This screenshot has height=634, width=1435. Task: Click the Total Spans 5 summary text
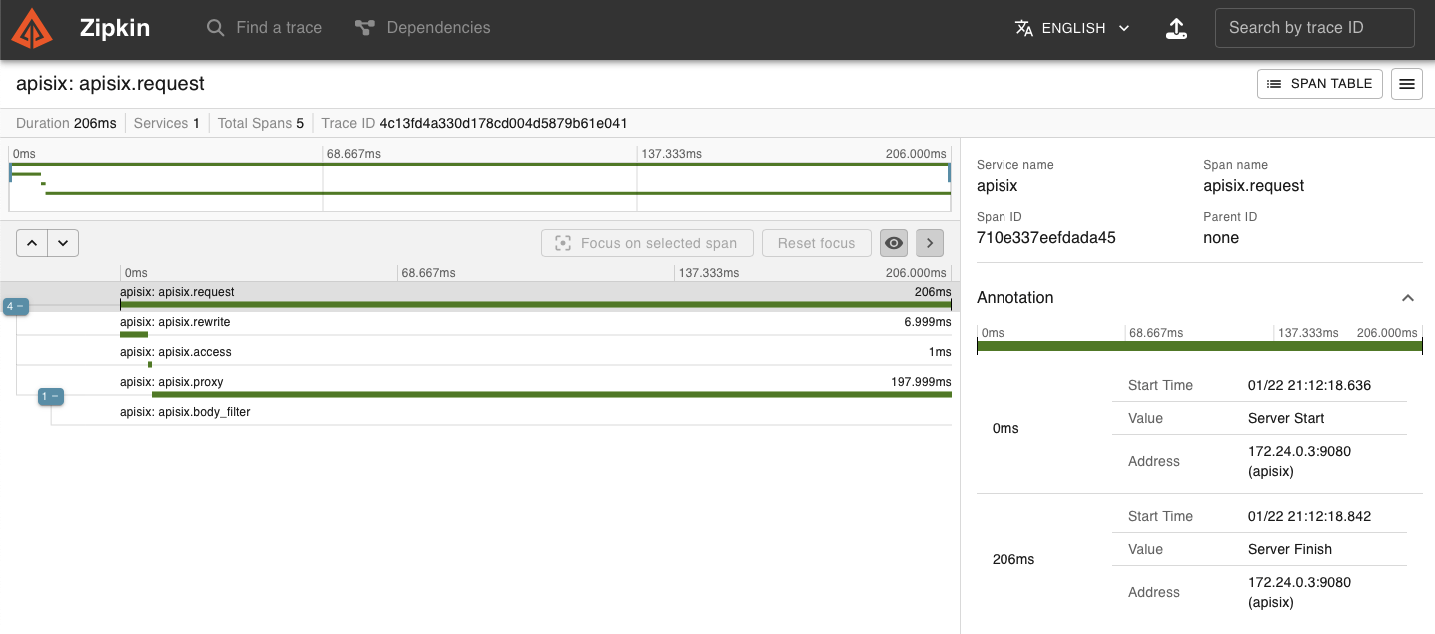(261, 123)
